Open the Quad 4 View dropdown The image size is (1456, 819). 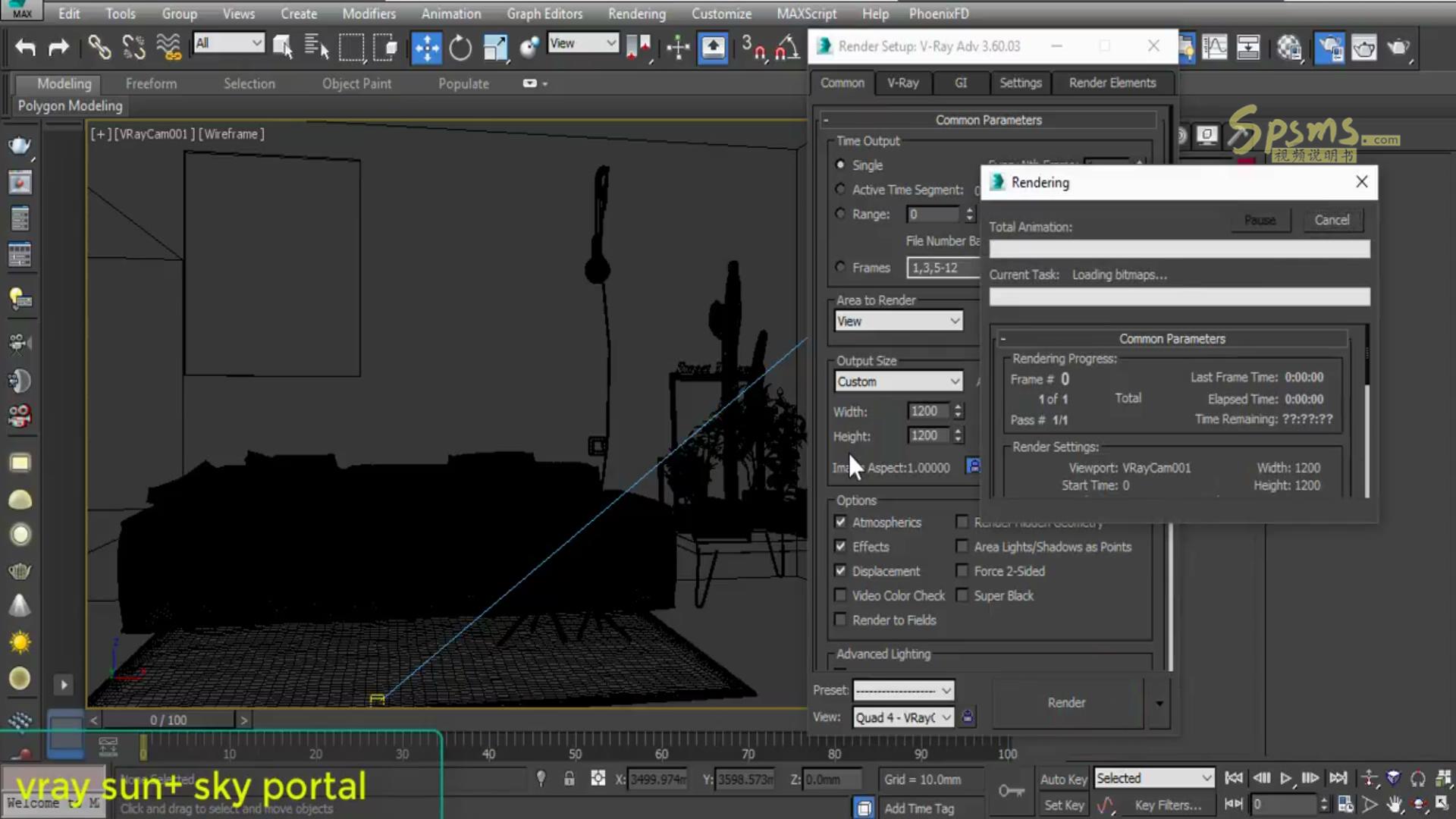click(x=903, y=717)
